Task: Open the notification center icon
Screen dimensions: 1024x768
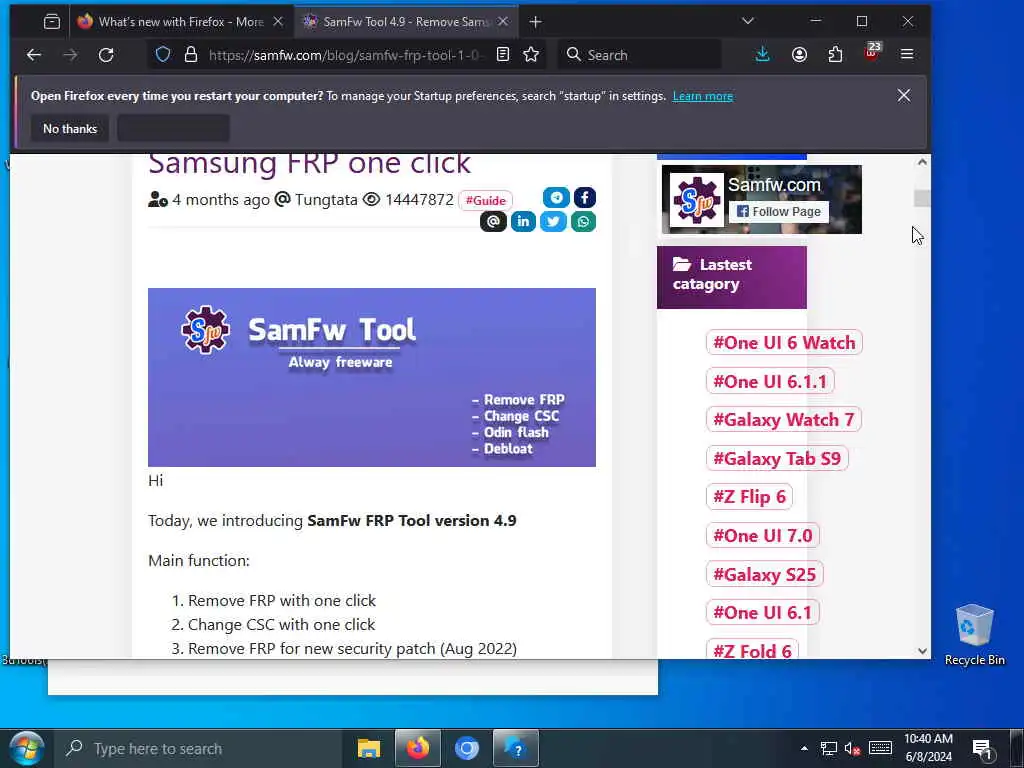Action: tap(983, 748)
